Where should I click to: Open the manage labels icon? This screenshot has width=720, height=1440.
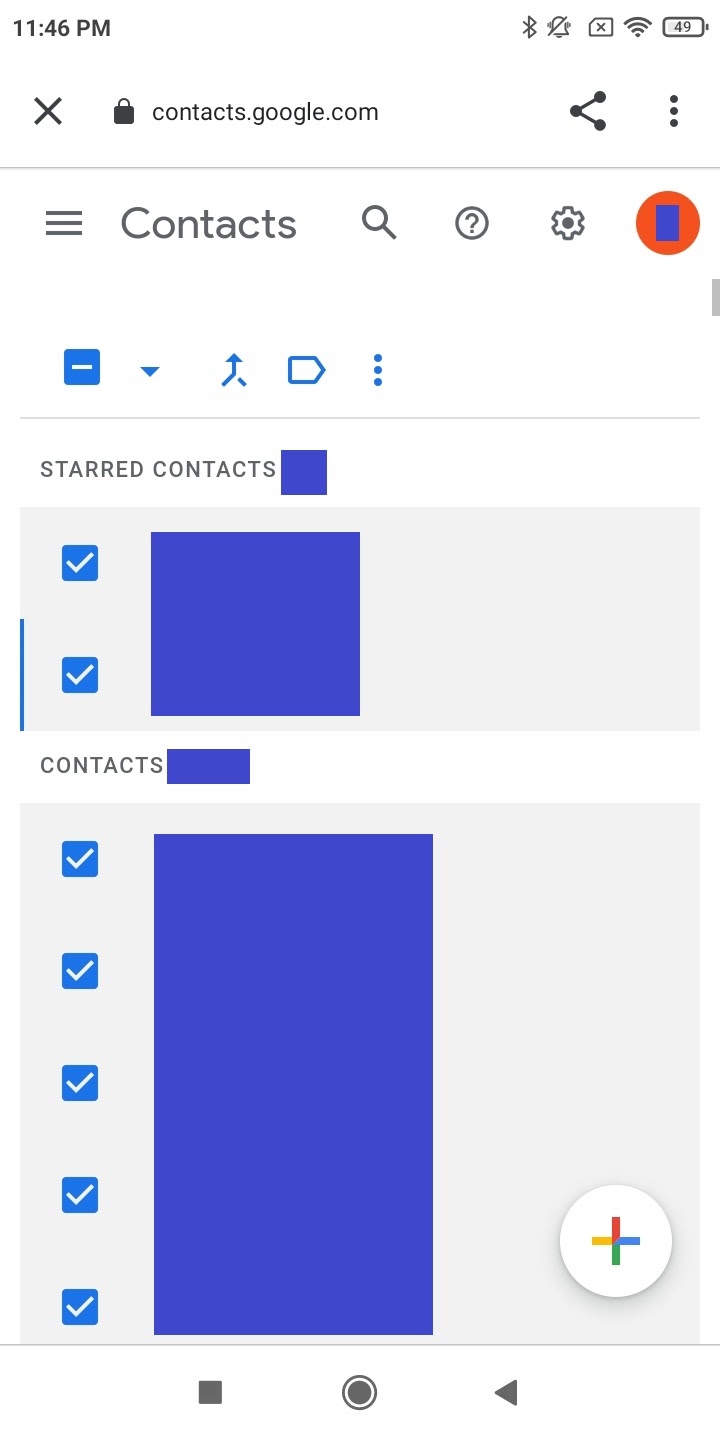coord(306,370)
